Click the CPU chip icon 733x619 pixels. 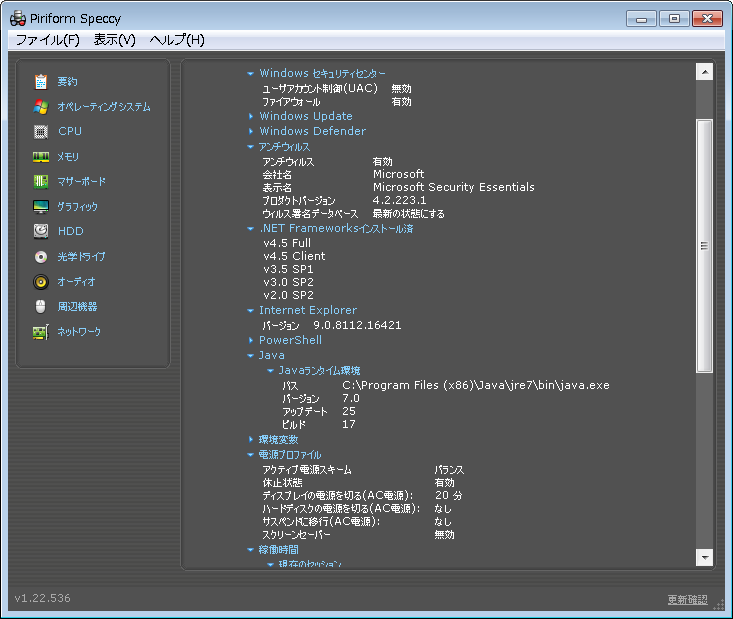[x=41, y=132]
